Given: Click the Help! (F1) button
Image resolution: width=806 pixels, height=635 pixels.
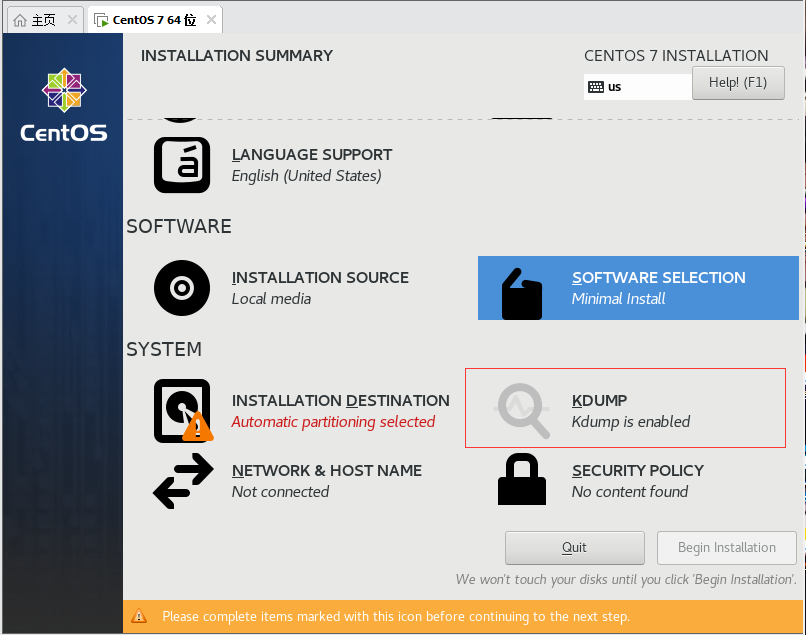Looking at the screenshot, I should pos(738,83).
